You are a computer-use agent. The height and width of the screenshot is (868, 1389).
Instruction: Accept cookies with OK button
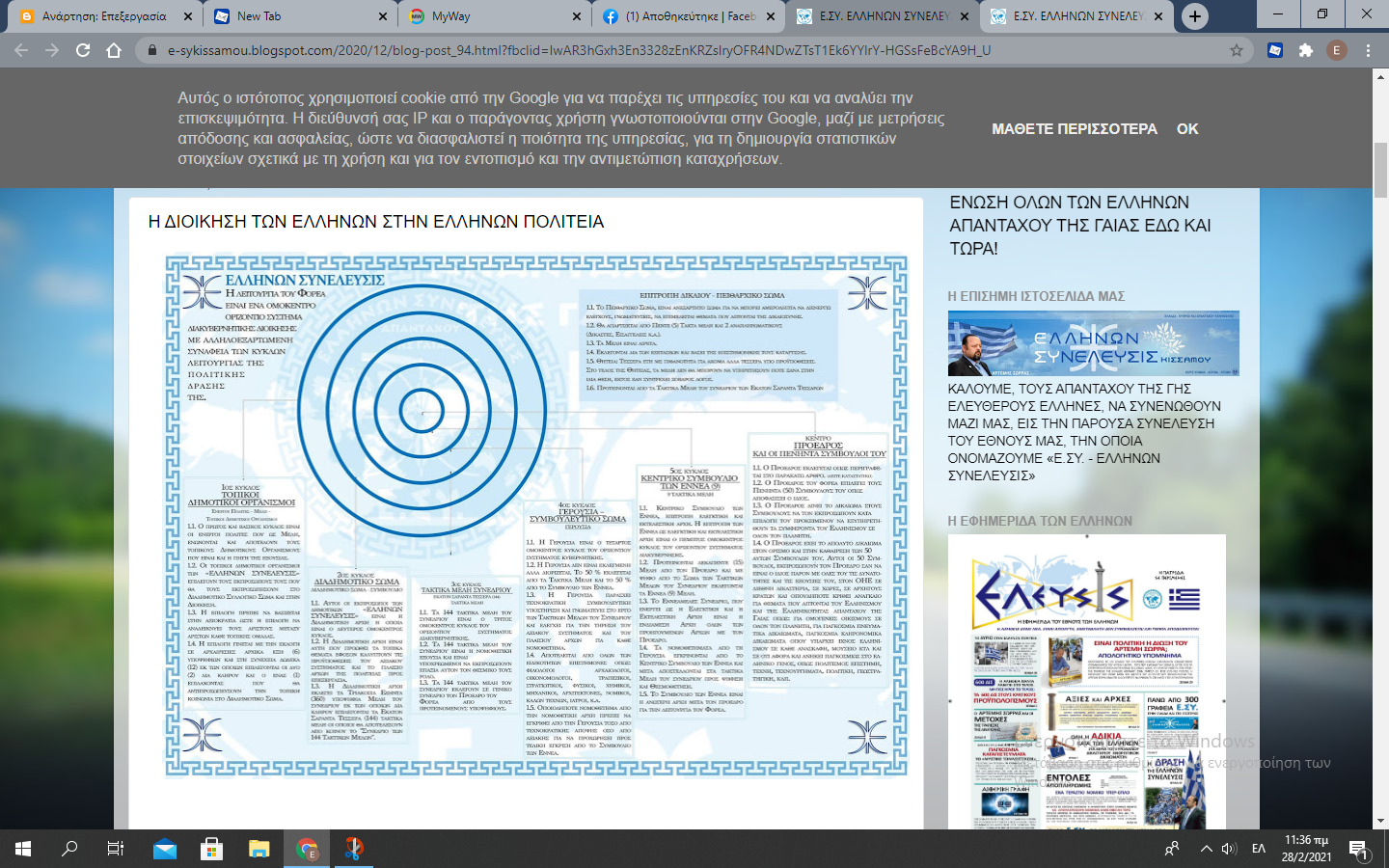(x=1187, y=128)
